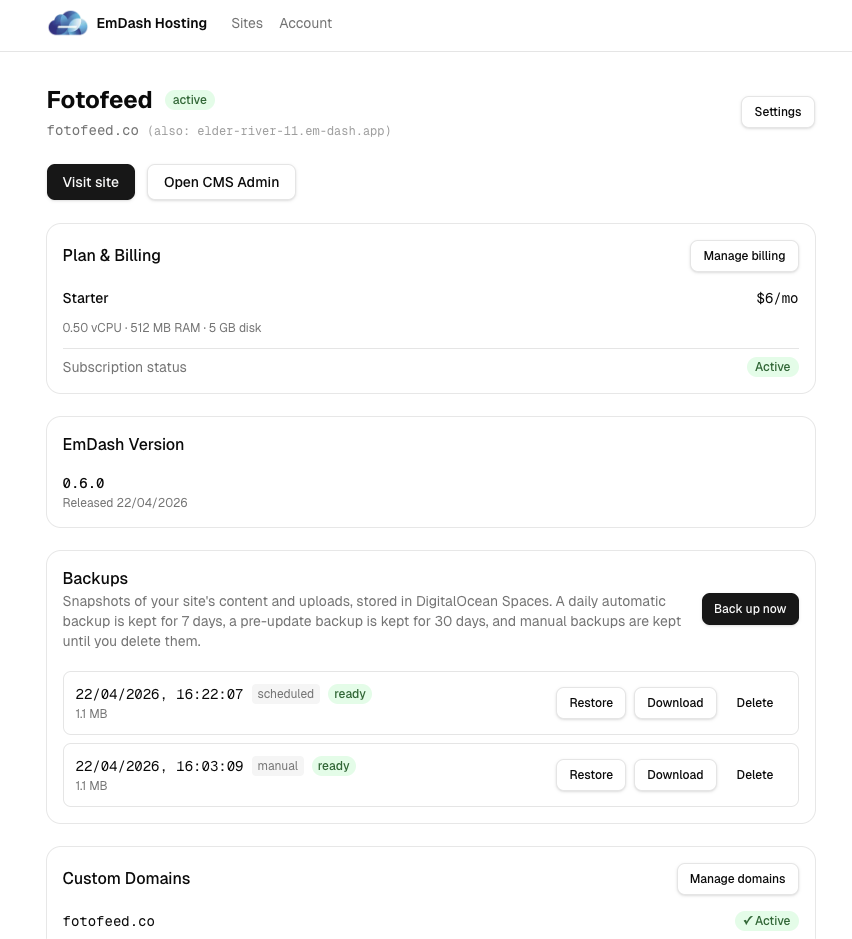Open the Account navigation item
Screen dimensions: 852x939
[x=305, y=23]
